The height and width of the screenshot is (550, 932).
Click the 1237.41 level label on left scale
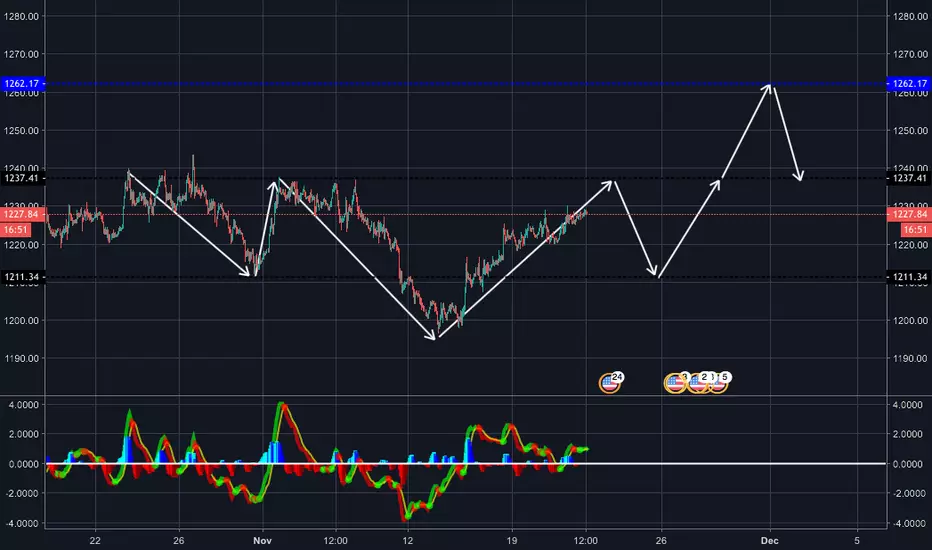pyautogui.click(x=23, y=178)
